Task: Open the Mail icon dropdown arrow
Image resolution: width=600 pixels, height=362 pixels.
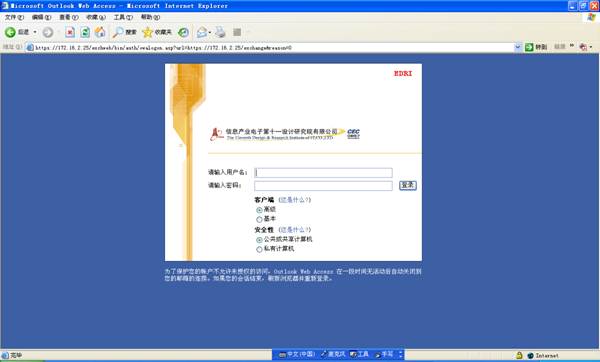Action: pos(210,33)
